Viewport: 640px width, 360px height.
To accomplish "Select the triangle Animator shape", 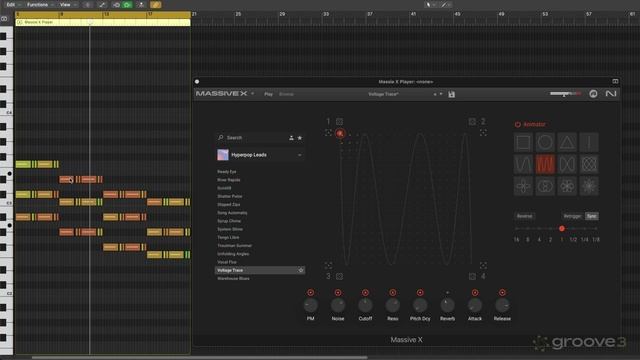I will (567, 142).
